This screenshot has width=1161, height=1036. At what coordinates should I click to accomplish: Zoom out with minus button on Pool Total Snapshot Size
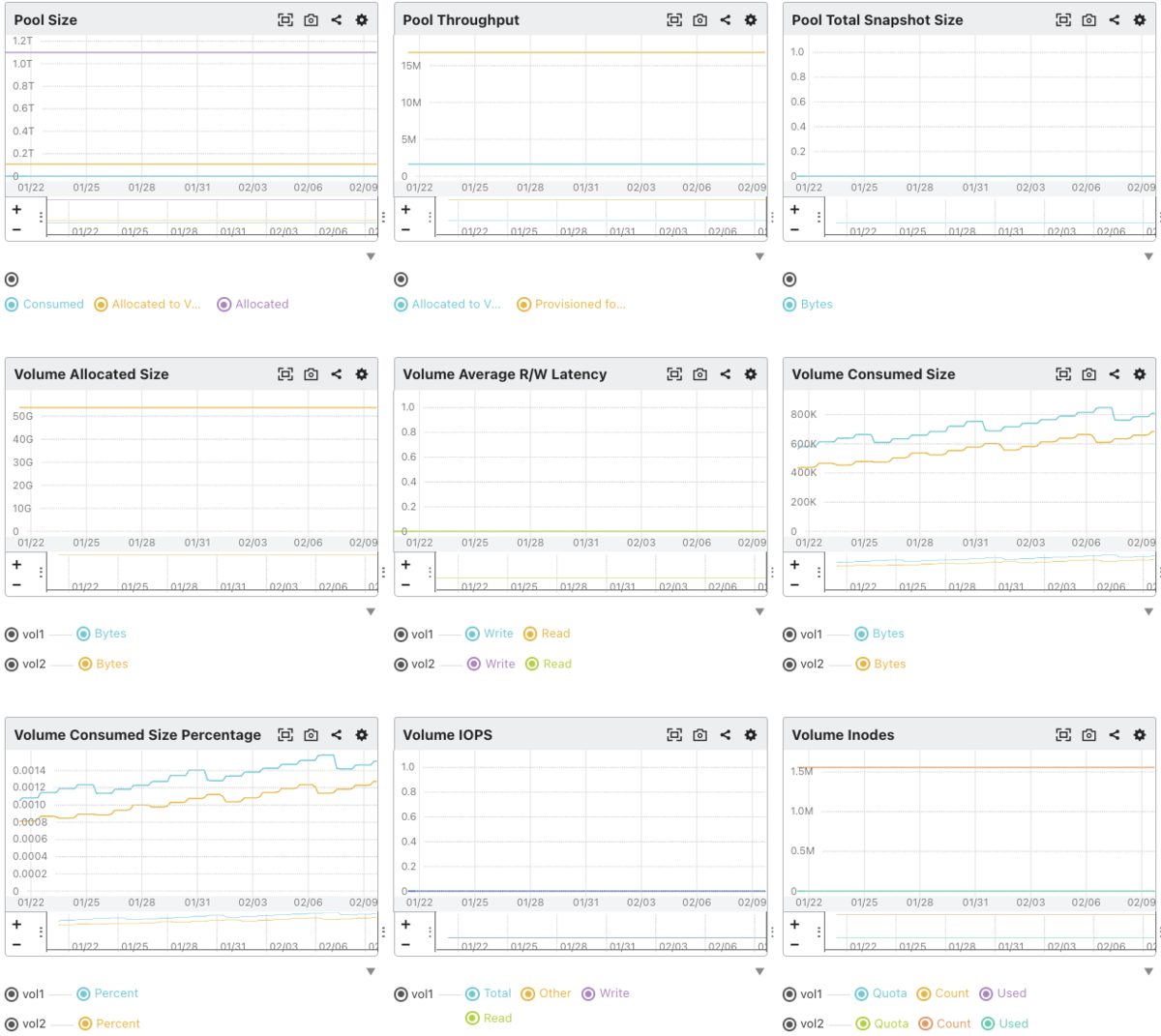[794, 230]
